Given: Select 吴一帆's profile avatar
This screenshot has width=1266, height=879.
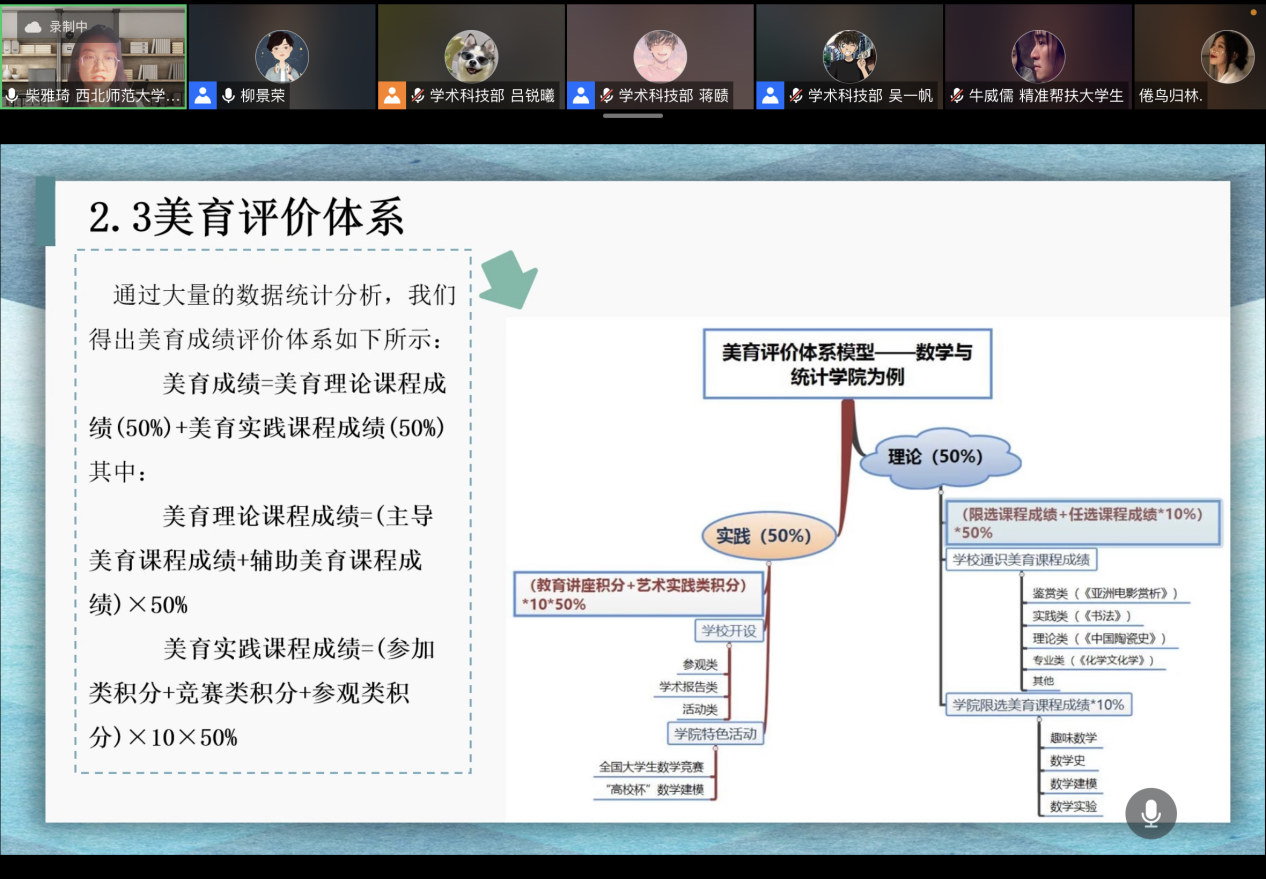Looking at the screenshot, I should 849,56.
